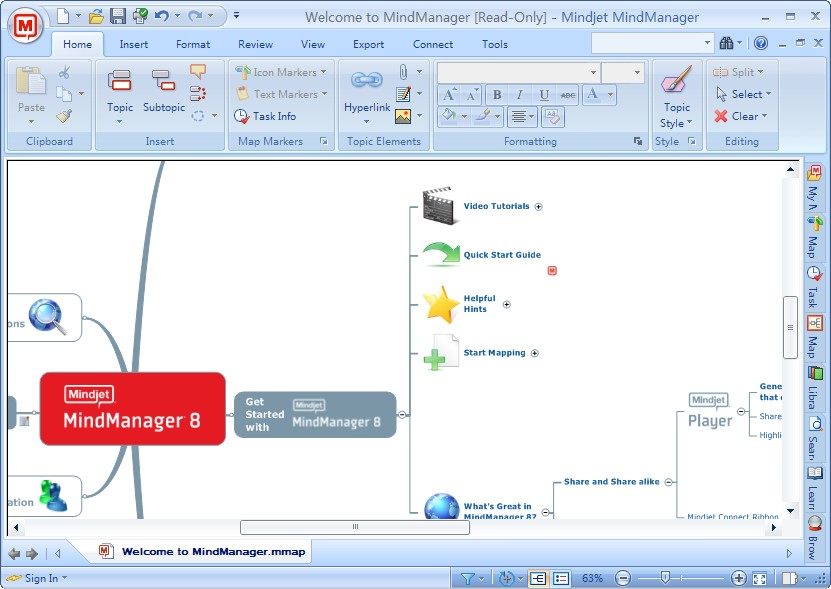The image size is (831, 589).
Task: Add a Hyperlink to the topic
Action: coord(367,95)
